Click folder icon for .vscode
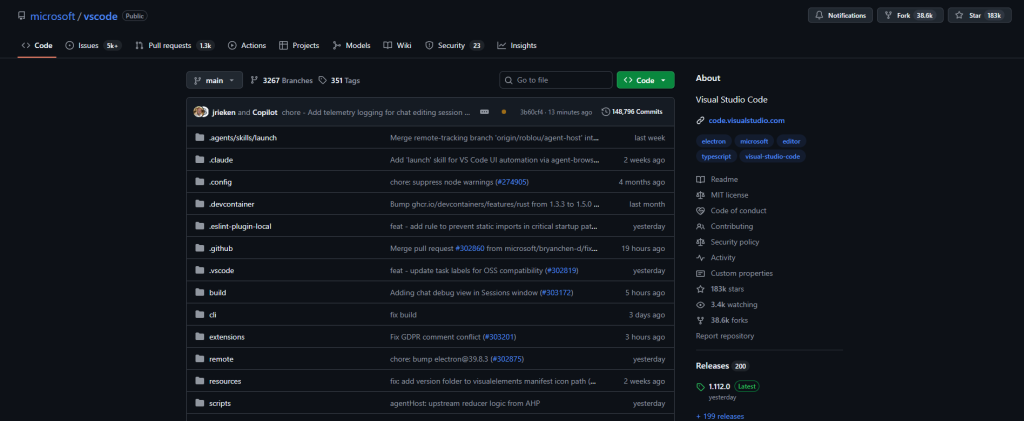Screen dimensions: 1024x421 click(200, 270)
